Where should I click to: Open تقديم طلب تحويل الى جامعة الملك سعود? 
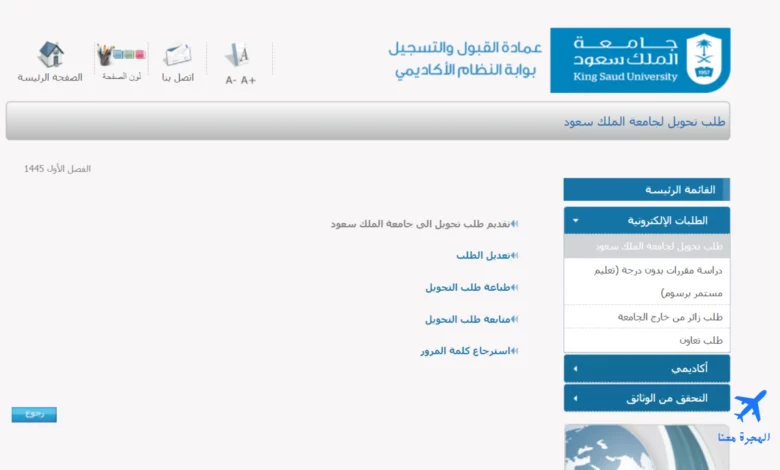coord(420,224)
